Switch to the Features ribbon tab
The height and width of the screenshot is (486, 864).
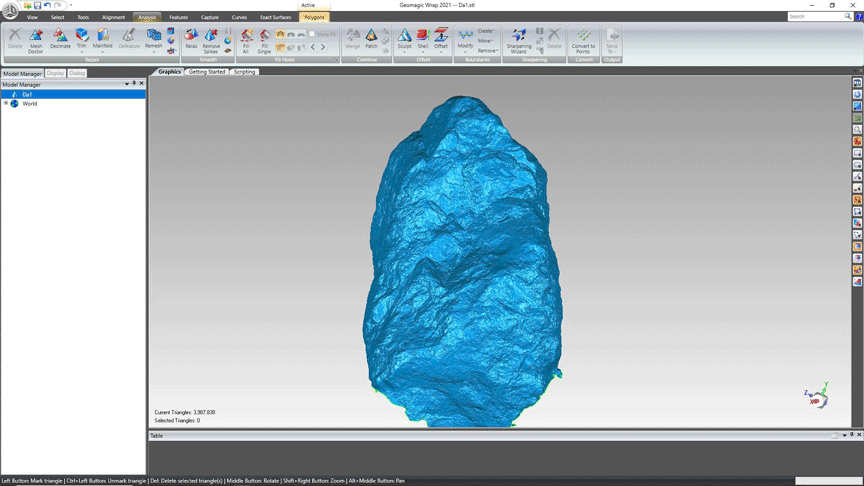pyautogui.click(x=178, y=17)
